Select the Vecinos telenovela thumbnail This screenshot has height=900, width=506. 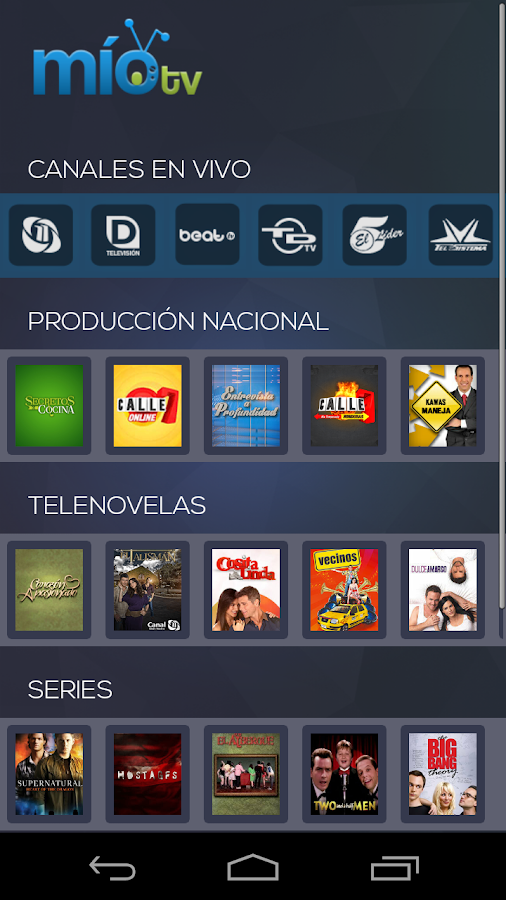point(344,590)
